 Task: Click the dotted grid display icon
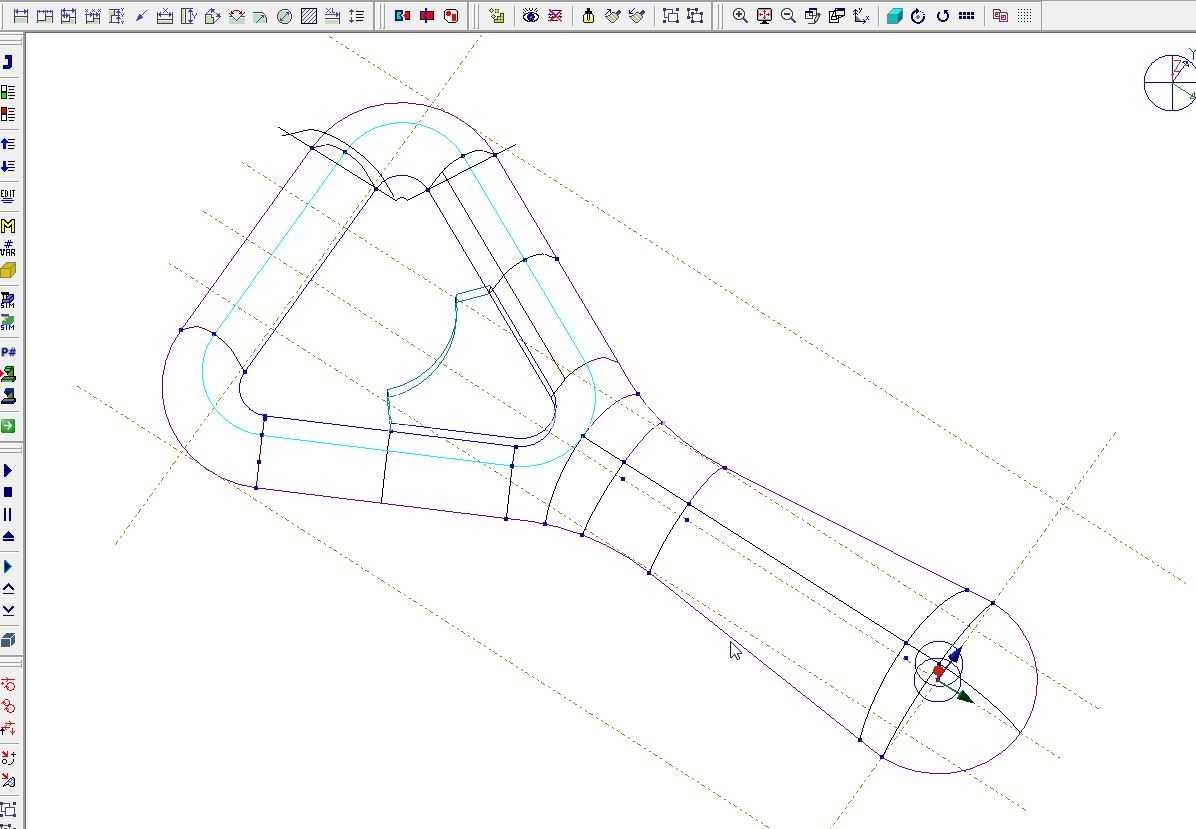coord(1025,15)
